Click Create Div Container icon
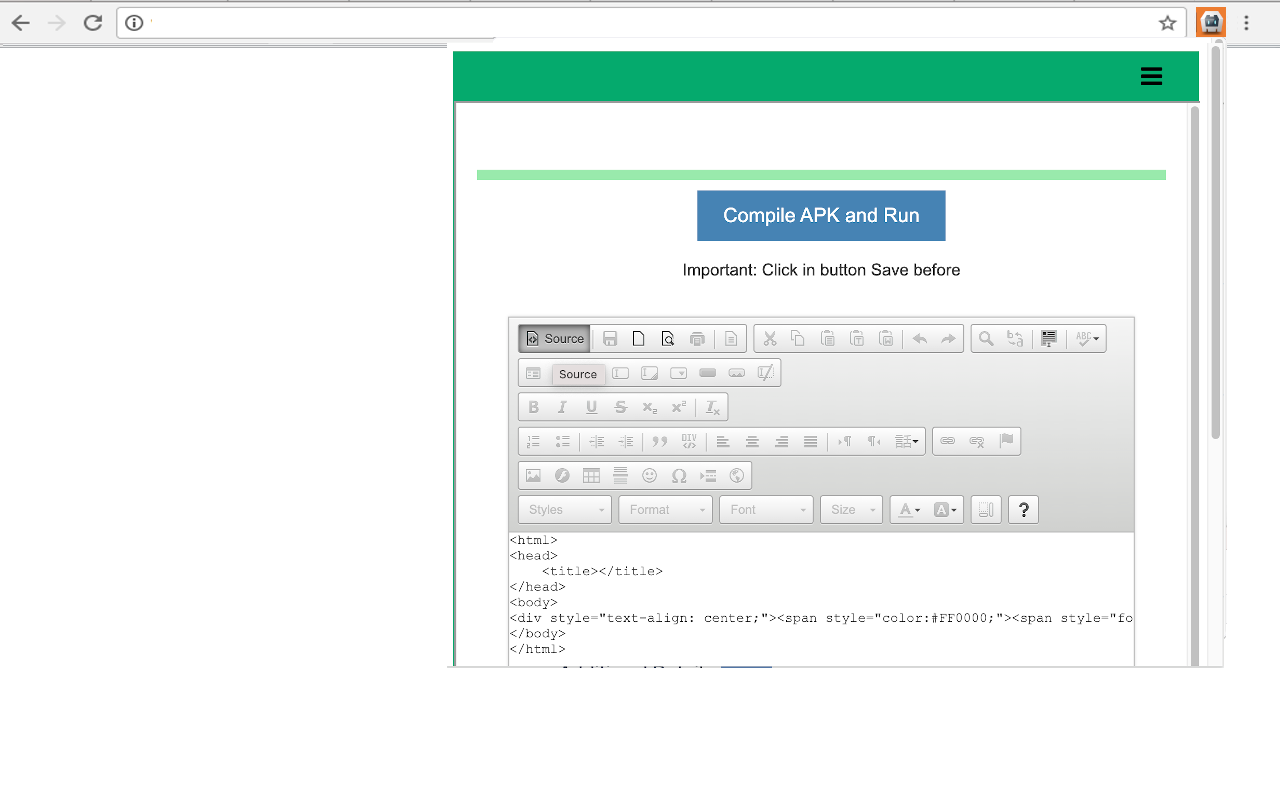 (x=689, y=441)
